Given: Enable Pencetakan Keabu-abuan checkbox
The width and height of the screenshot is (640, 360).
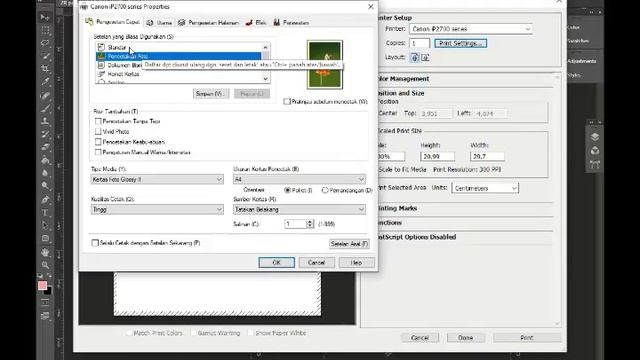Looking at the screenshot, I should tap(98, 142).
